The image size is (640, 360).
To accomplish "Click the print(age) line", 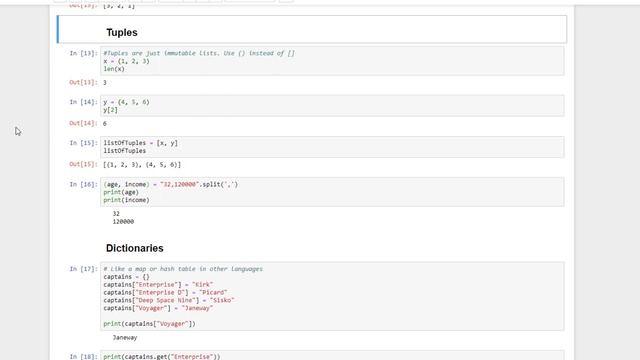I will 121,192.
